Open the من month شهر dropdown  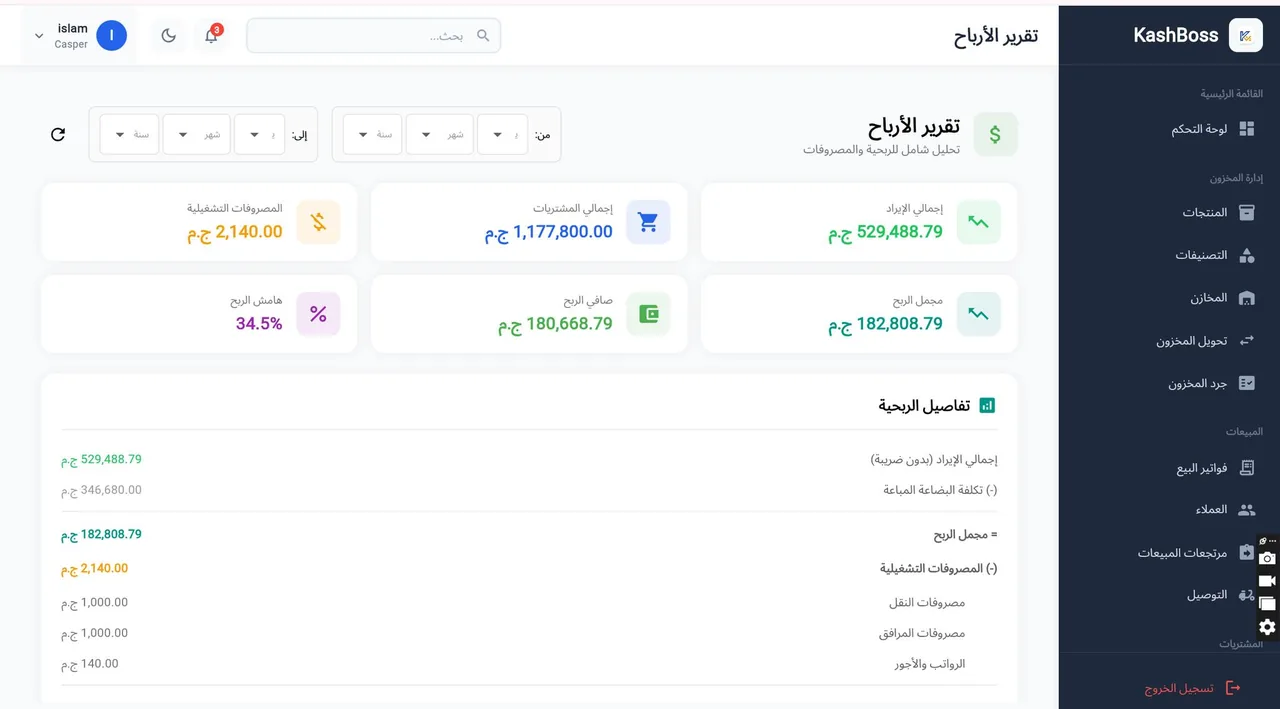pos(439,134)
